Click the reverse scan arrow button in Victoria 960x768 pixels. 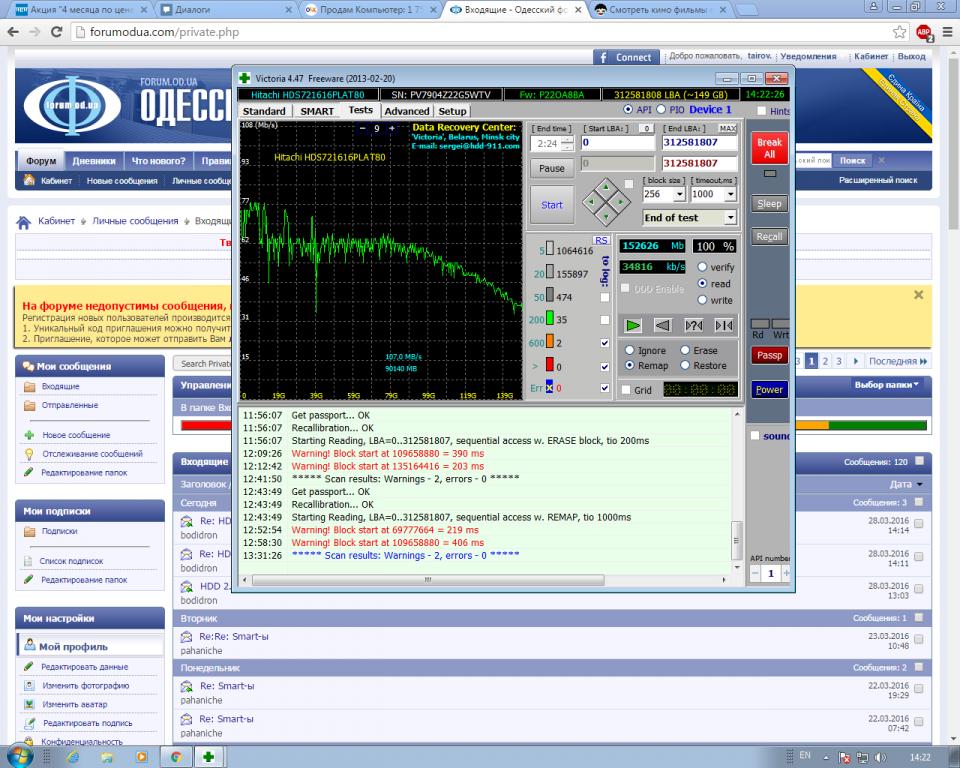662,325
